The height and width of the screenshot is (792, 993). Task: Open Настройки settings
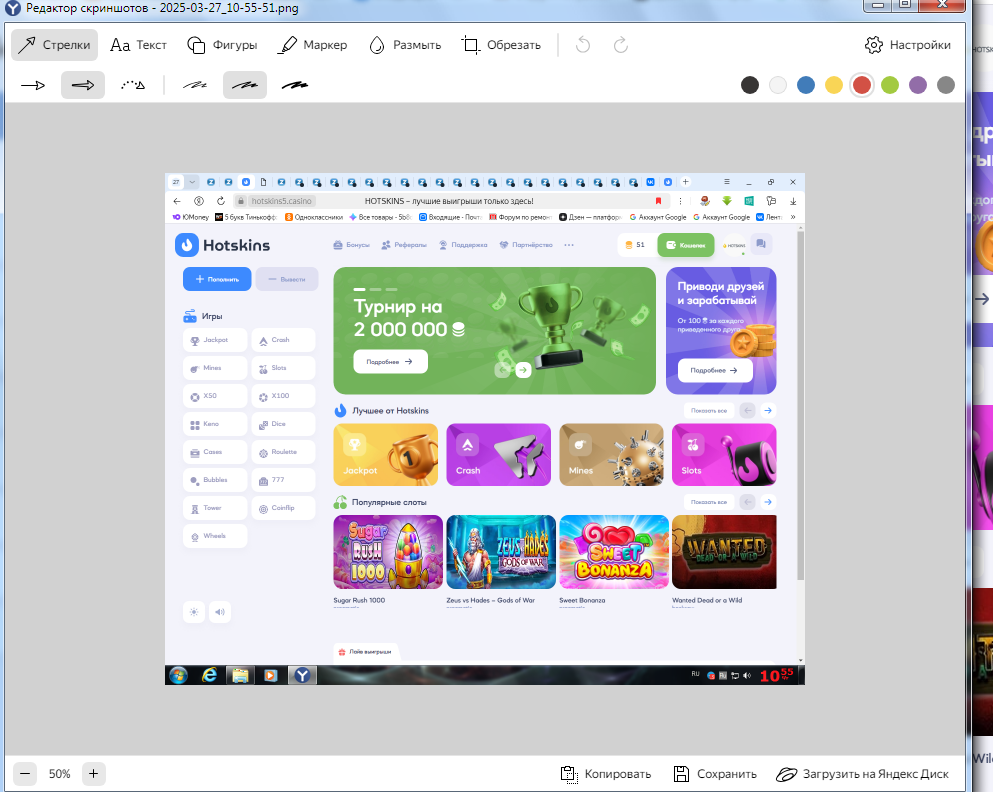coord(908,45)
